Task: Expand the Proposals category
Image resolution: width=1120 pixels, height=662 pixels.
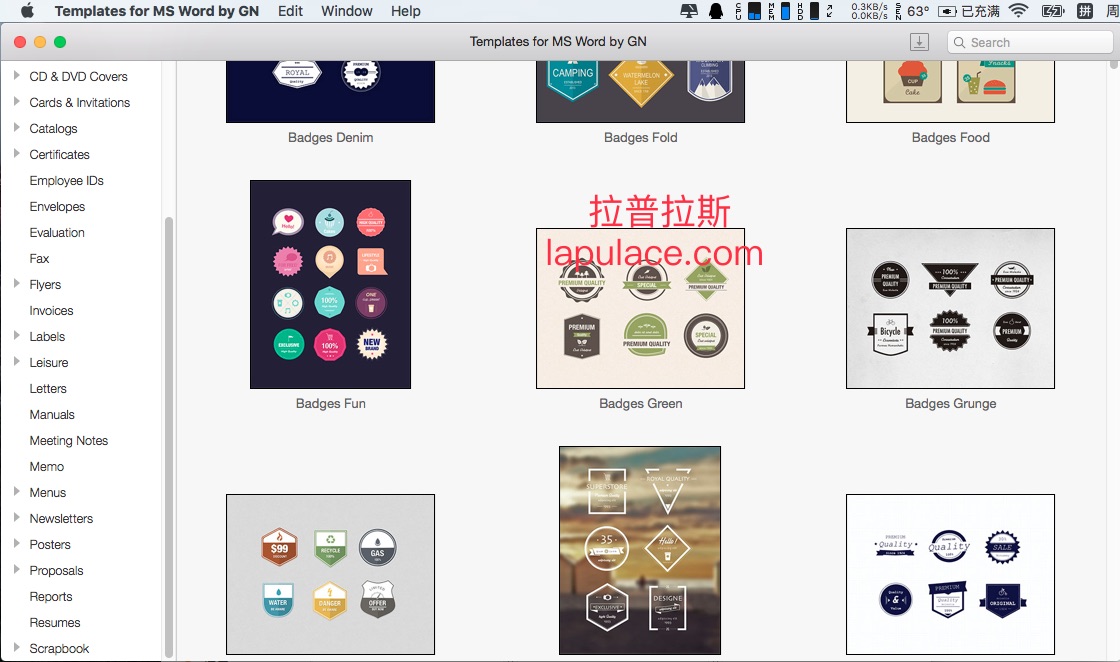Action: (16, 570)
